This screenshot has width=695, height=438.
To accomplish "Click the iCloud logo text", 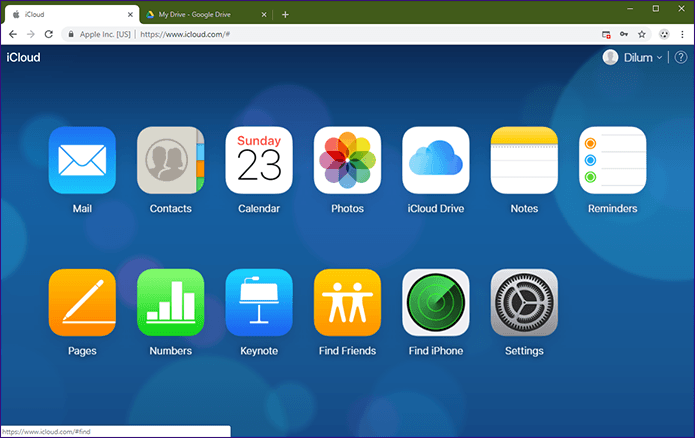I will pyautogui.click(x=23, y=58).
